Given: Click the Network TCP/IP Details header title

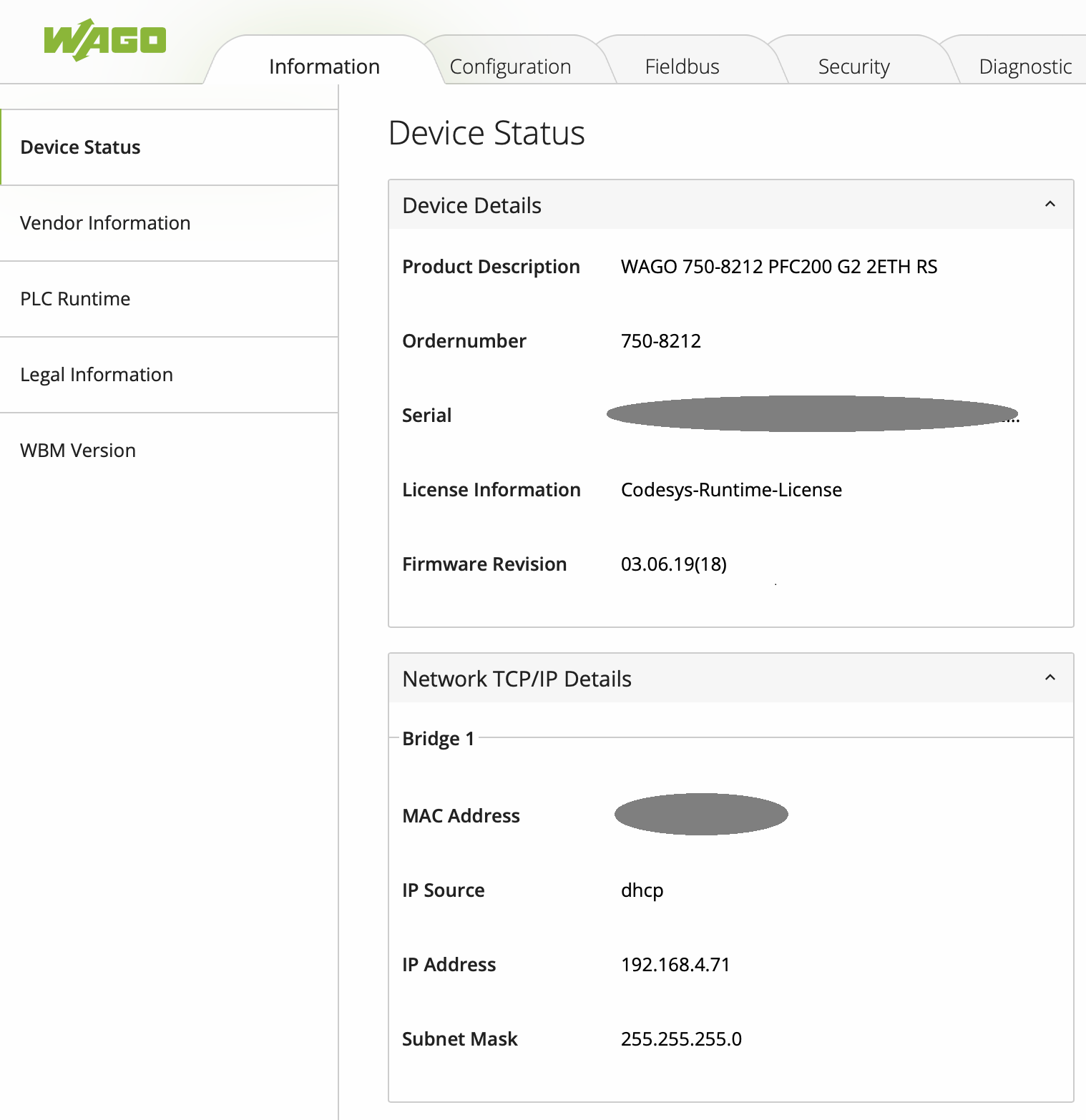Looking at the screenshot, I should pyautogui.click(x=517, y=679).
